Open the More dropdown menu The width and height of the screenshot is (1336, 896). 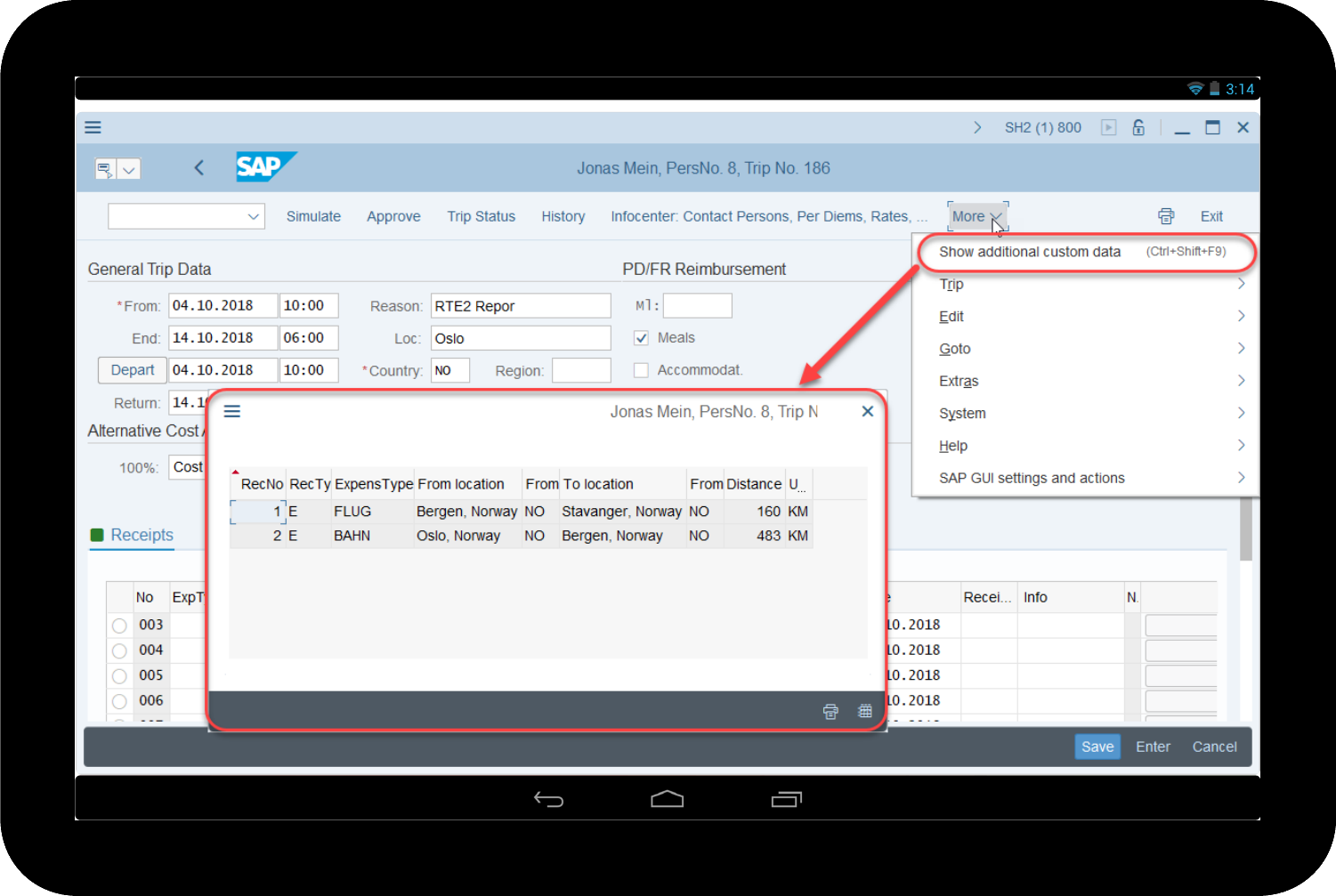tap(977, 216)
